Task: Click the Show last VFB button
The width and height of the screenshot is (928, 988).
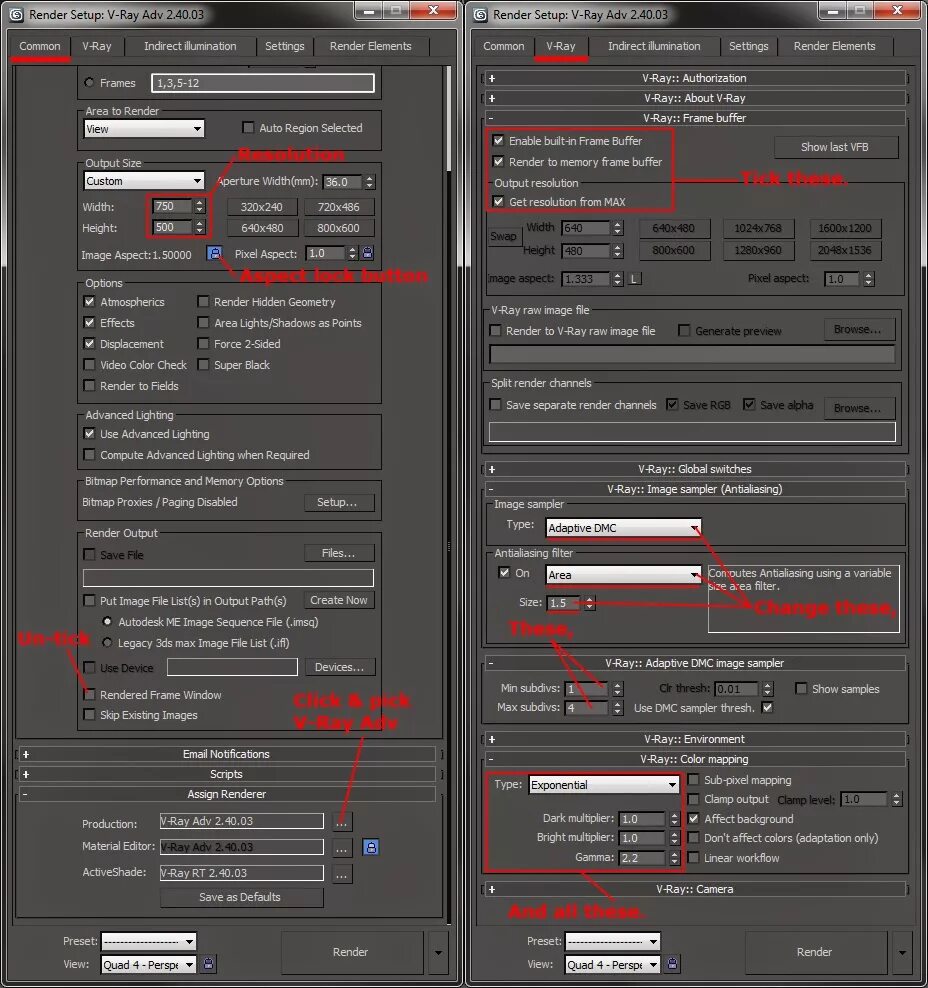Action: pyautogui.click(x=835, y=147)
